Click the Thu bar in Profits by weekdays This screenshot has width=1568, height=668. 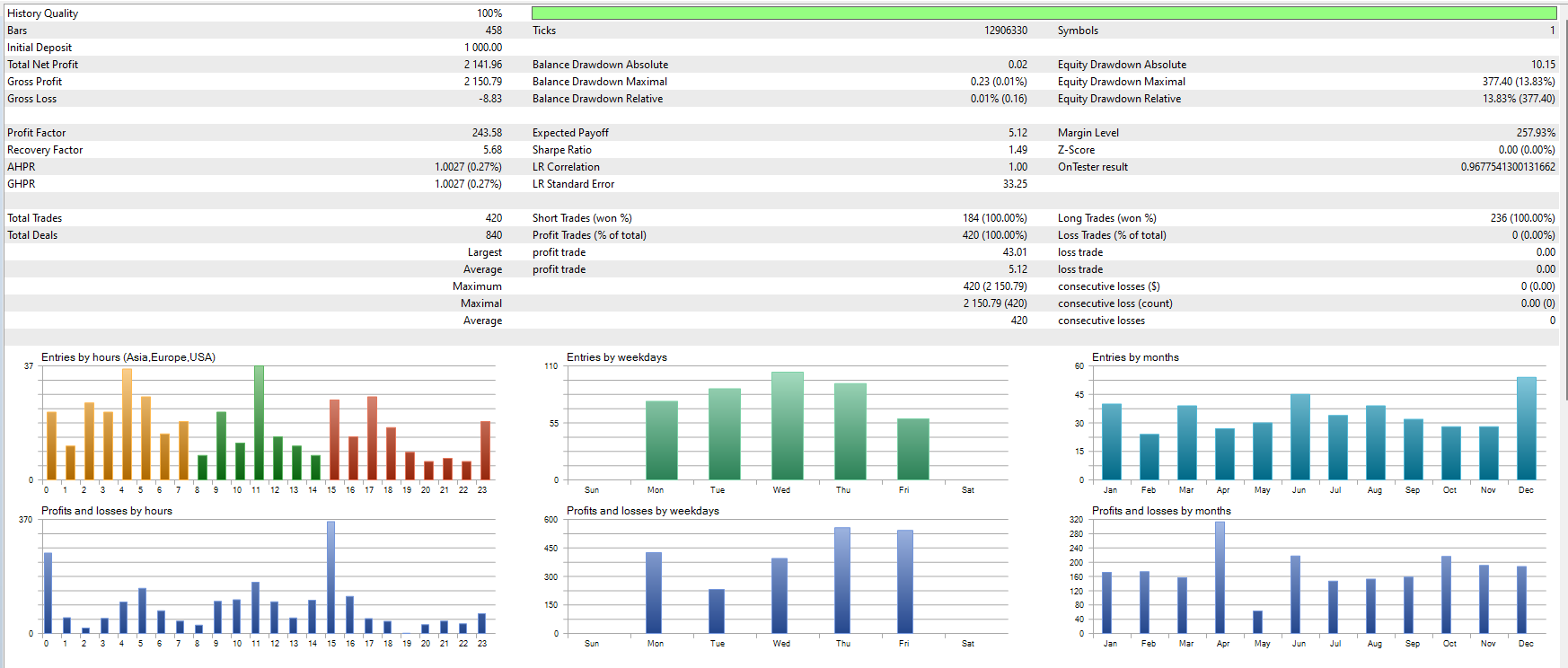tap(842, 581)
